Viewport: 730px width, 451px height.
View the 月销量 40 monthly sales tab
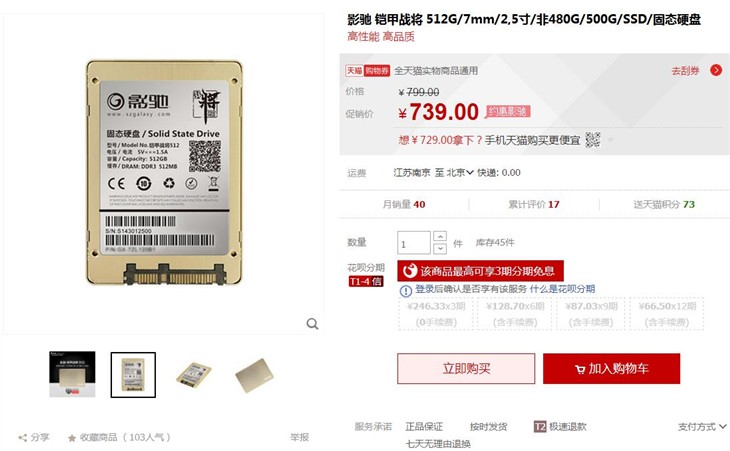[x=404, y=204]
